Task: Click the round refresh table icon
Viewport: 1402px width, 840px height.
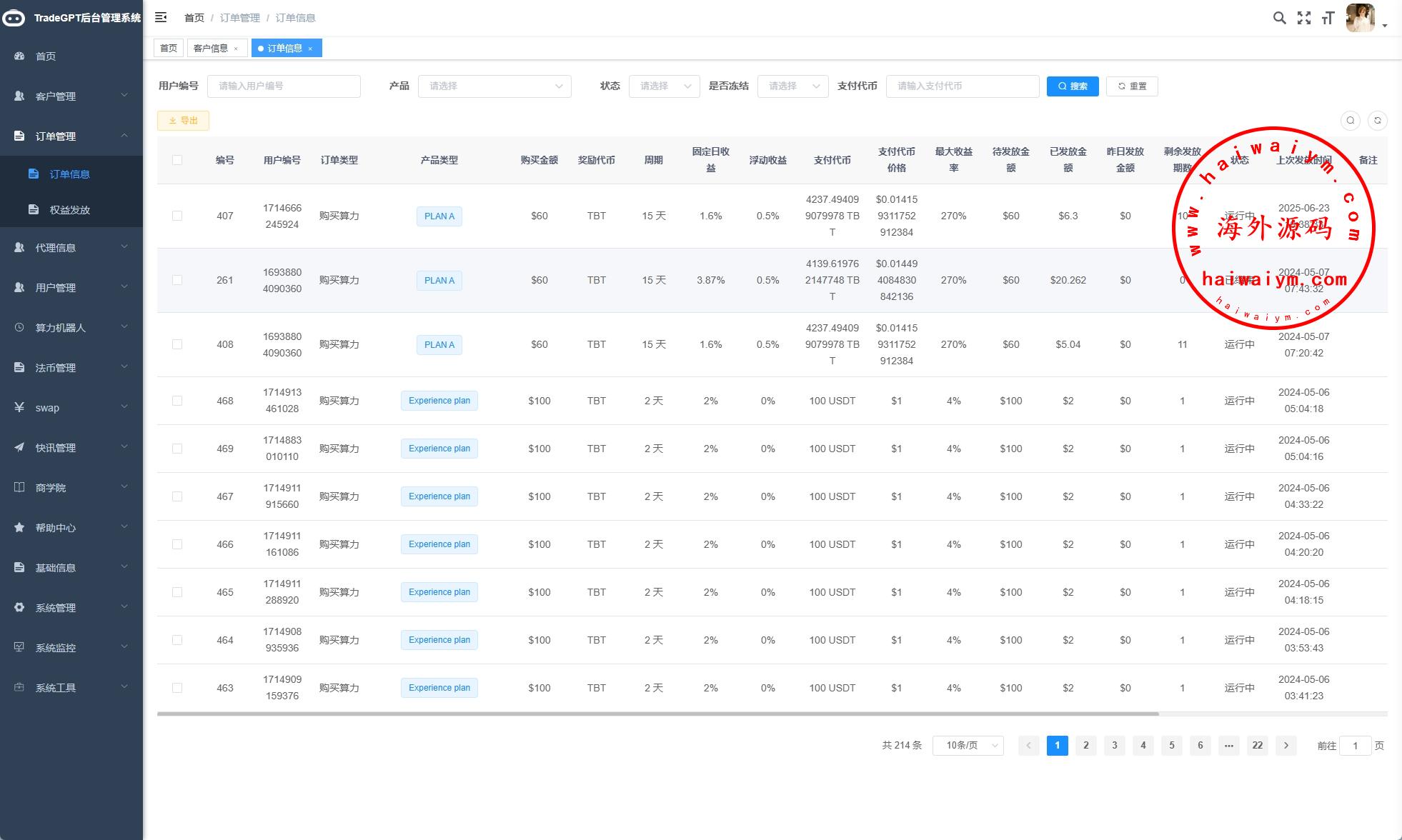Action: (1377, 121)
